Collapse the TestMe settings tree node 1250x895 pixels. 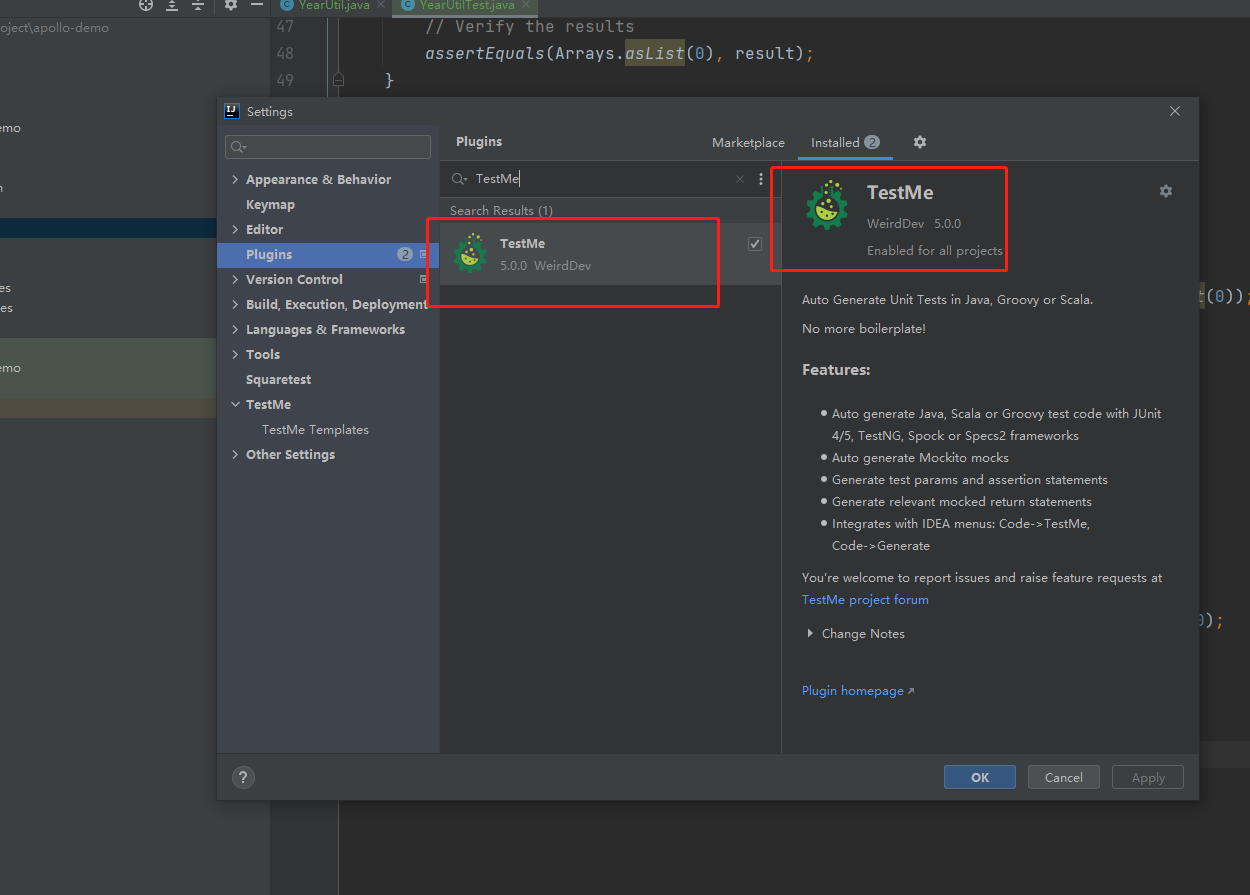coord(235,405)
